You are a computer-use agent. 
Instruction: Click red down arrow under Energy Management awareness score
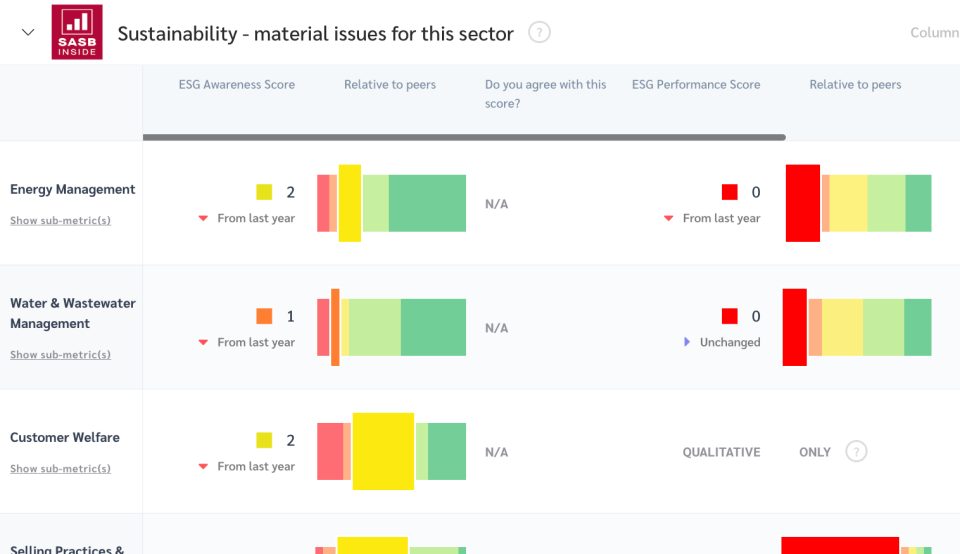[x=203, y=218]
